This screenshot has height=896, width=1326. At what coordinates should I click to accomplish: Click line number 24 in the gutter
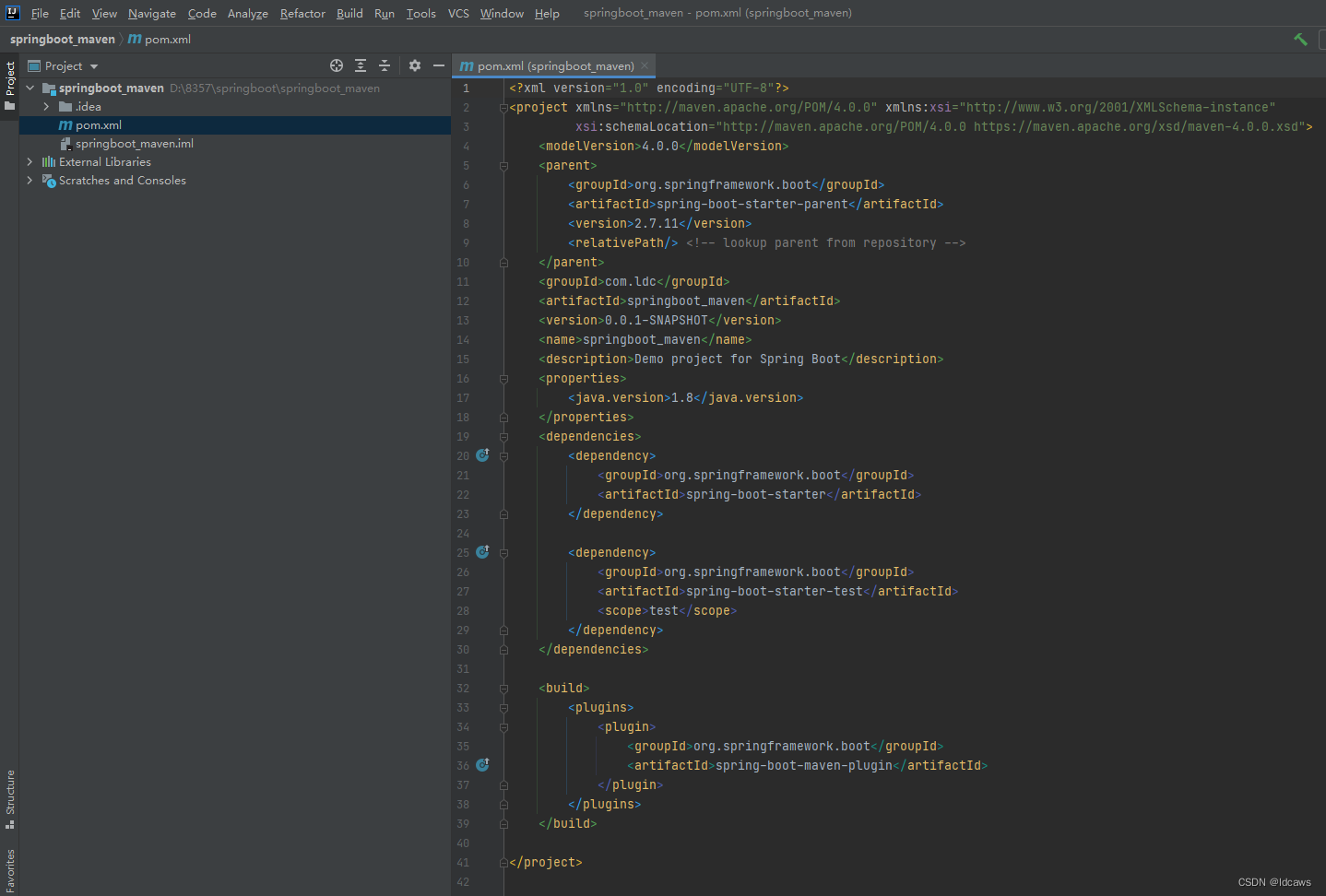[463, 533]
